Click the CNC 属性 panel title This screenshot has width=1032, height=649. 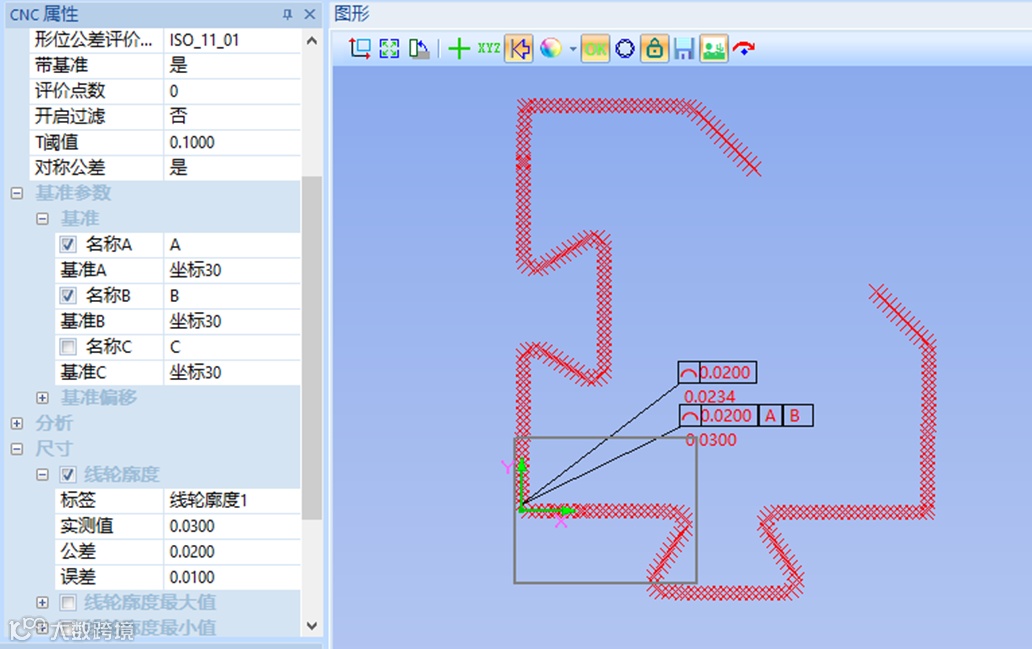[44, 14]
